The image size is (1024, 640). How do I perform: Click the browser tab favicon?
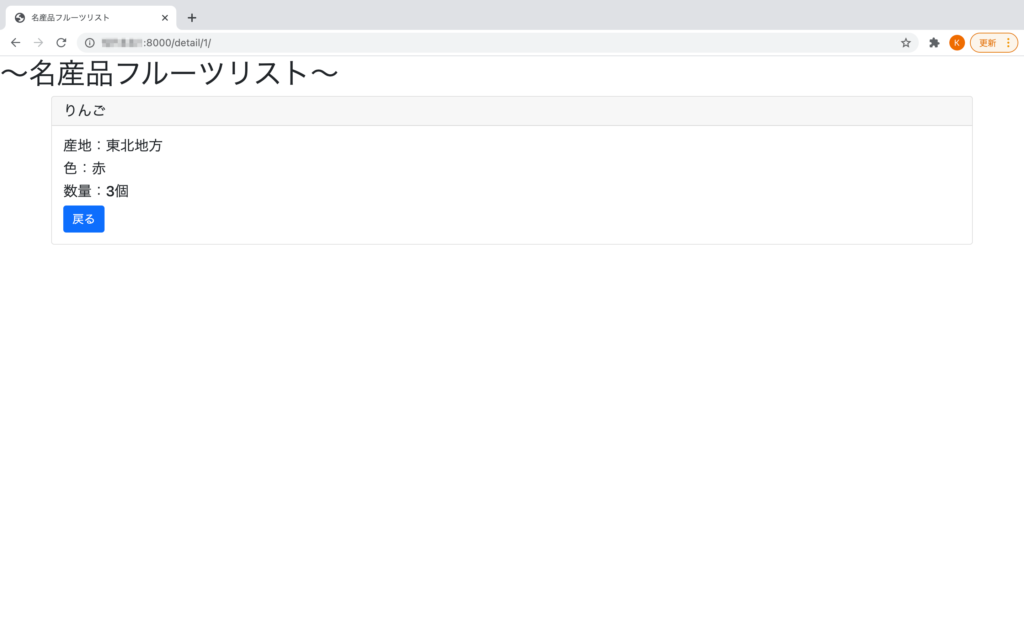point(21,17)
